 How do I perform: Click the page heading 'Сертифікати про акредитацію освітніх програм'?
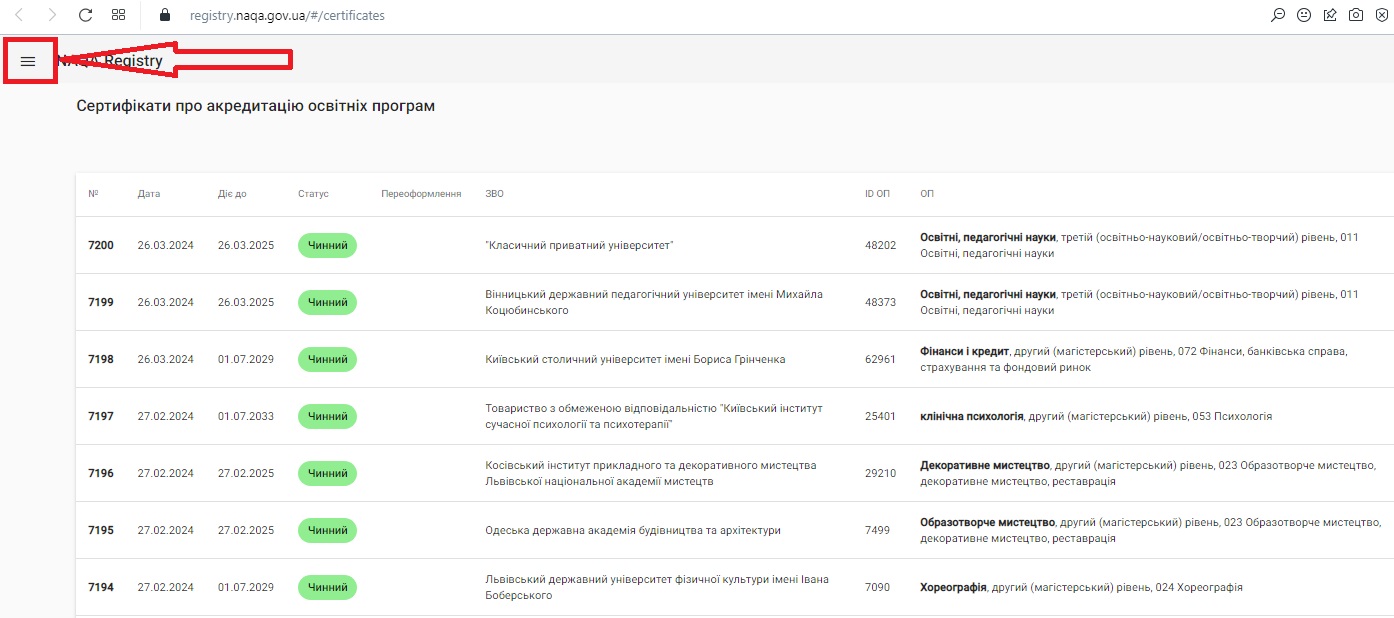tap(256, 105)
